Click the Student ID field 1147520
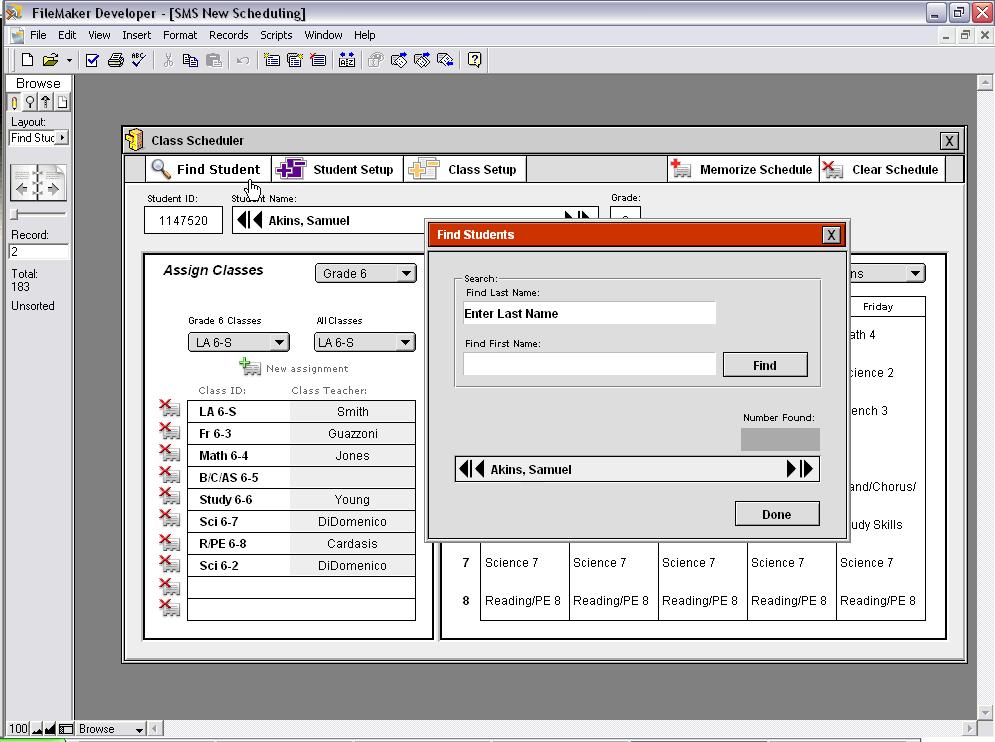The height and width of the screenshot is (742, 995). pos(183,221)
